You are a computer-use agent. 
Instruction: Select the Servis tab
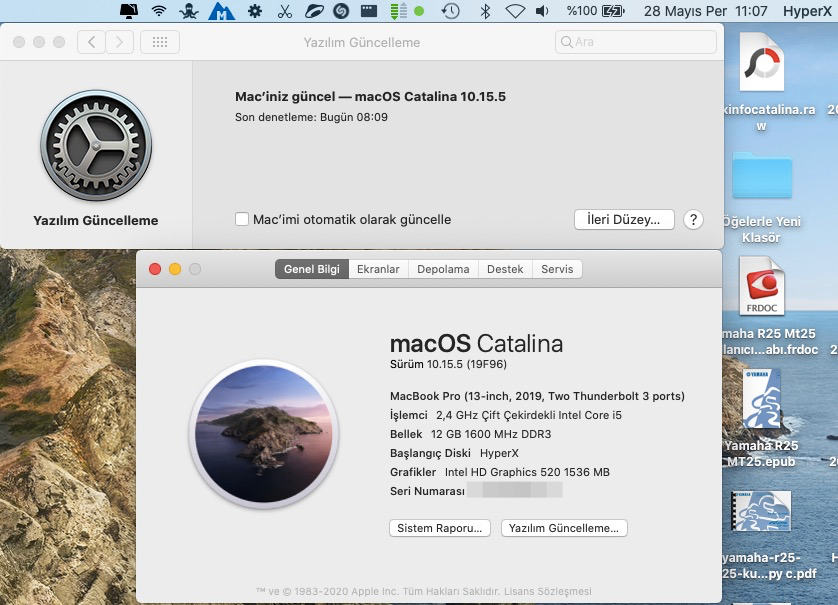(x=557, y=269)
